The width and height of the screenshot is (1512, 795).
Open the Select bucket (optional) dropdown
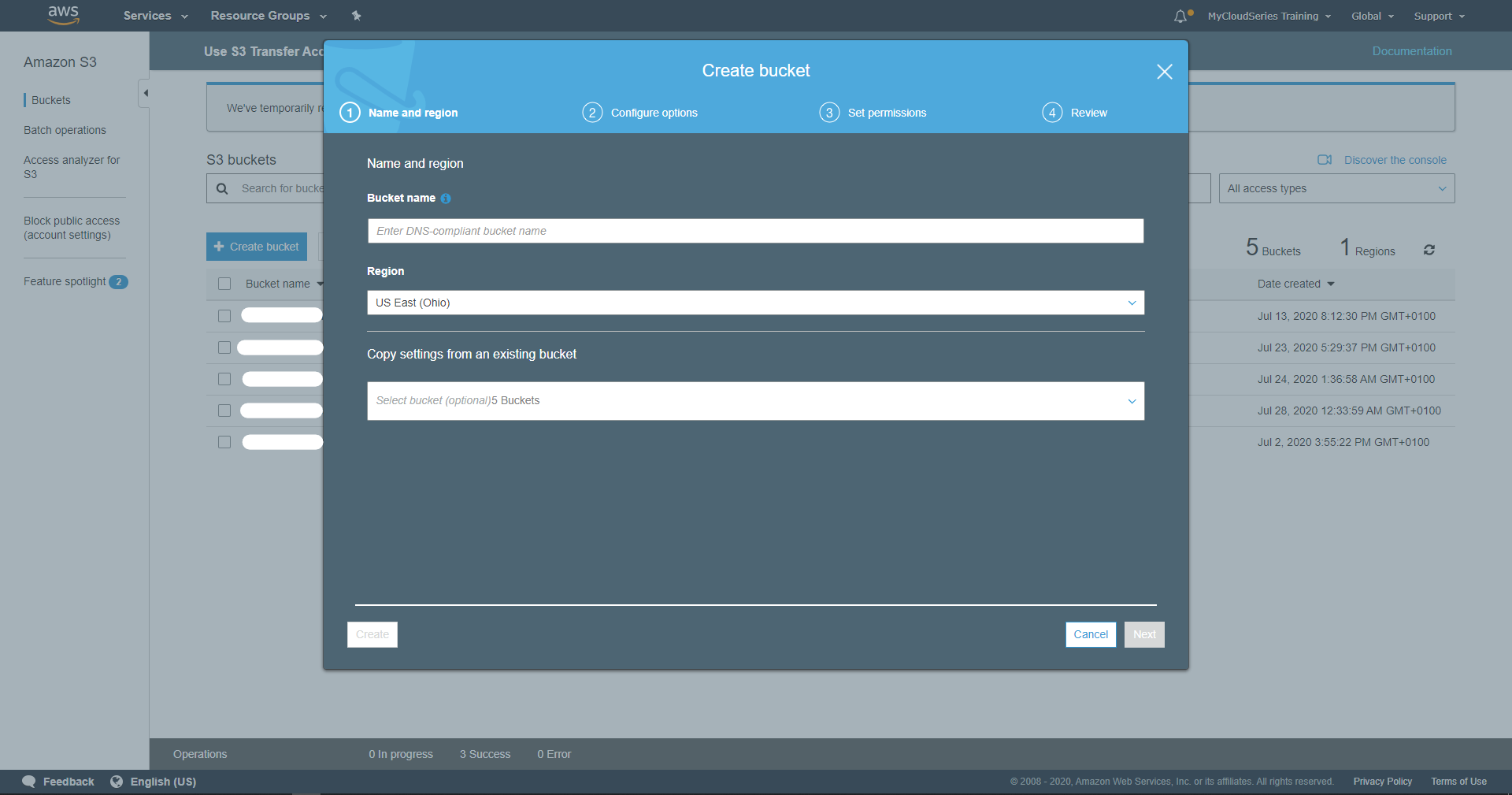click(x=754, y=401)
